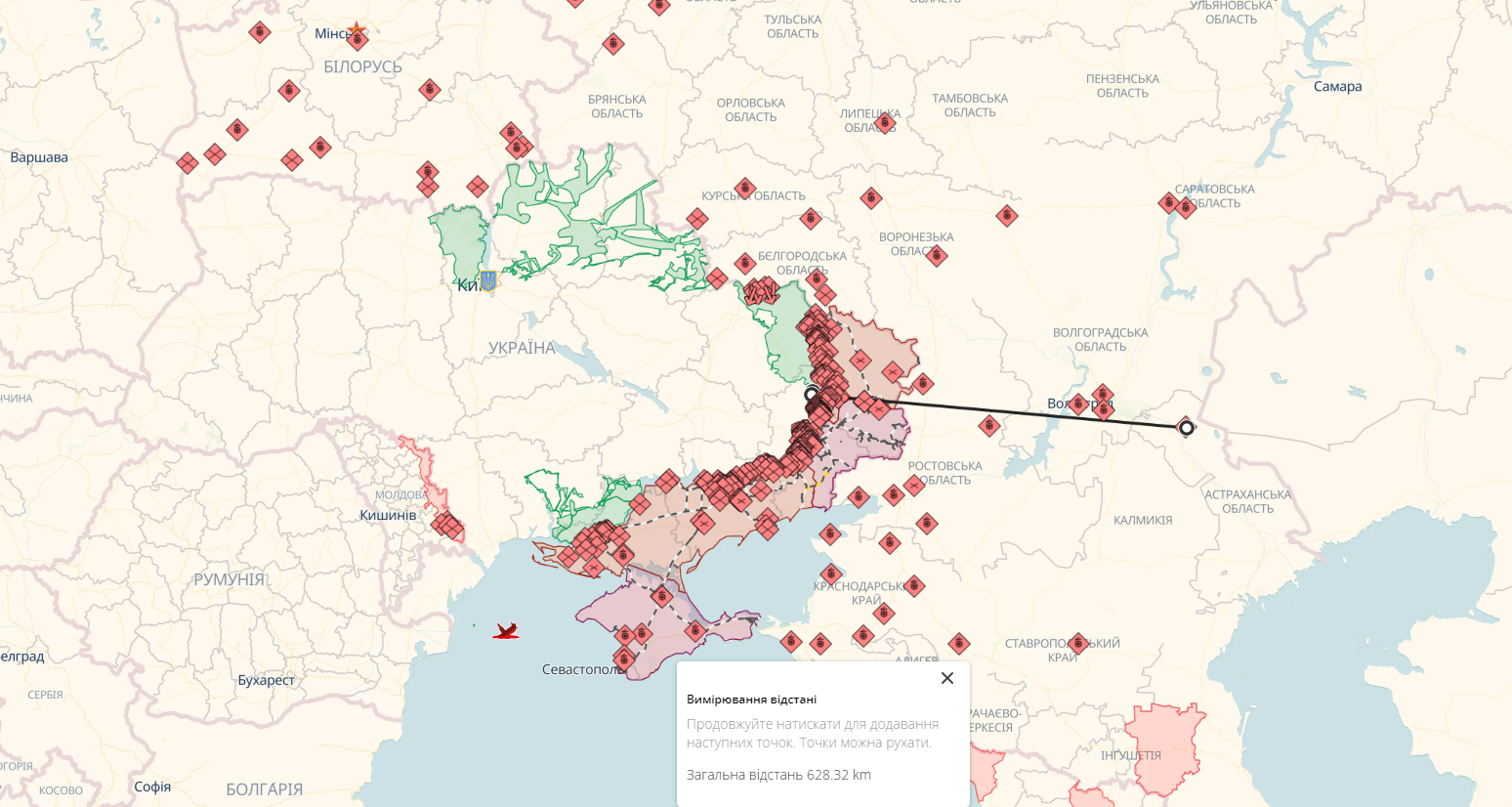Viewport: 1512px width, 807px height.
Task: Click the unit marker on Kursk oblast label
Action: click(x=745, y=188)
